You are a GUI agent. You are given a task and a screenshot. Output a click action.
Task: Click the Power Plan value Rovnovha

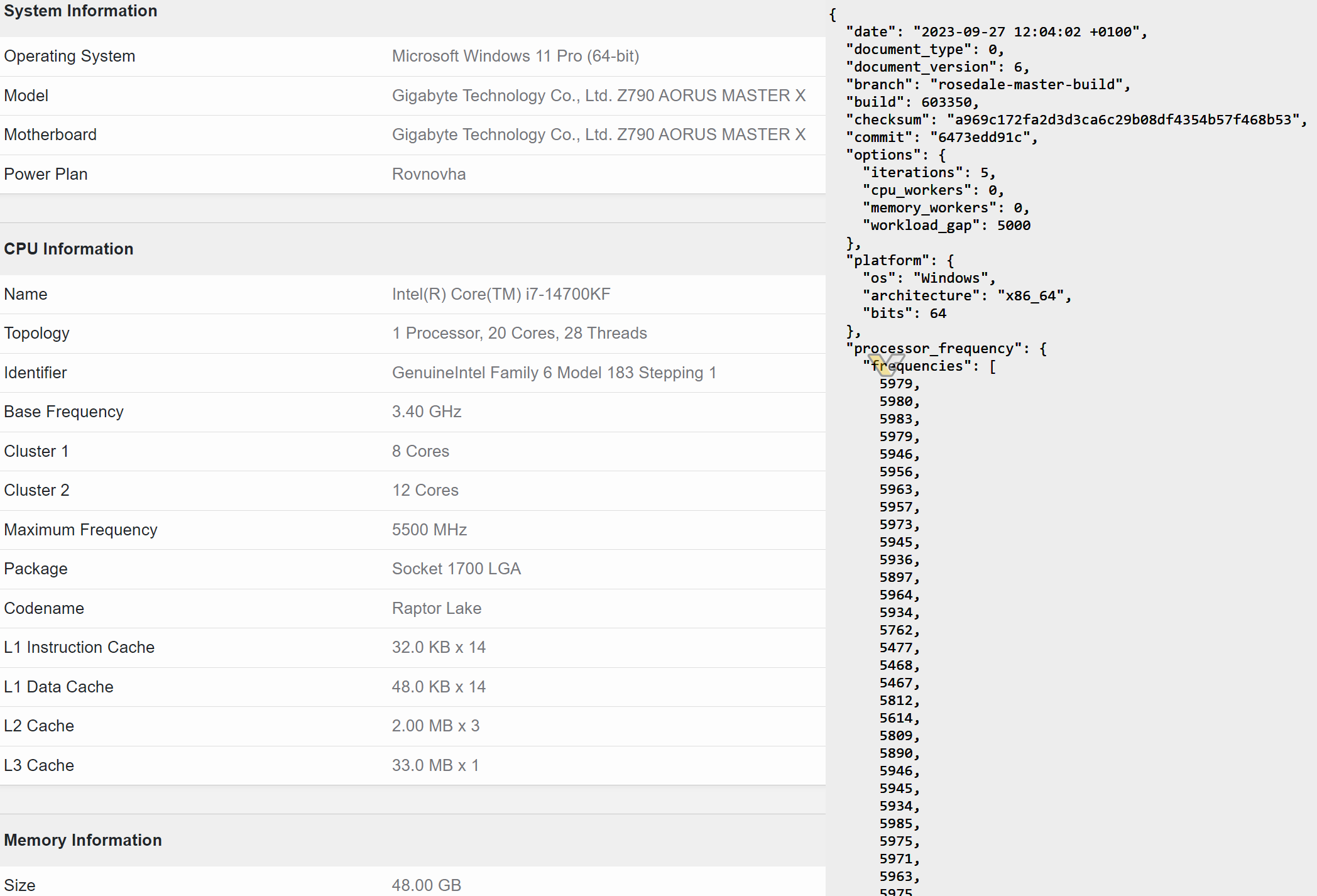pos(429,174)
